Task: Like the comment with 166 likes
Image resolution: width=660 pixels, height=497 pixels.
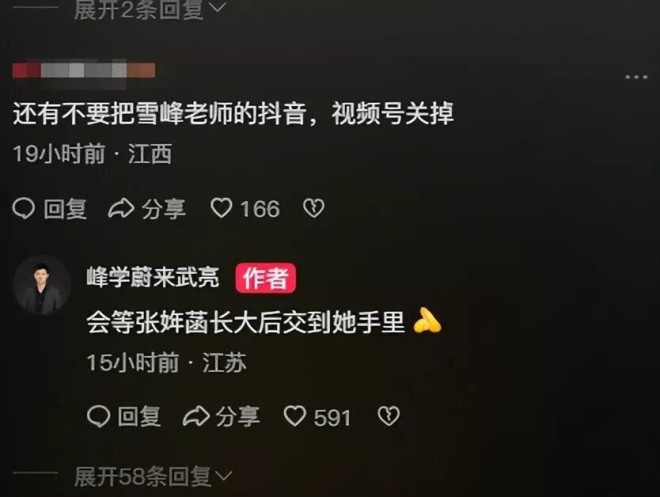Action: (x=221, y=208)
